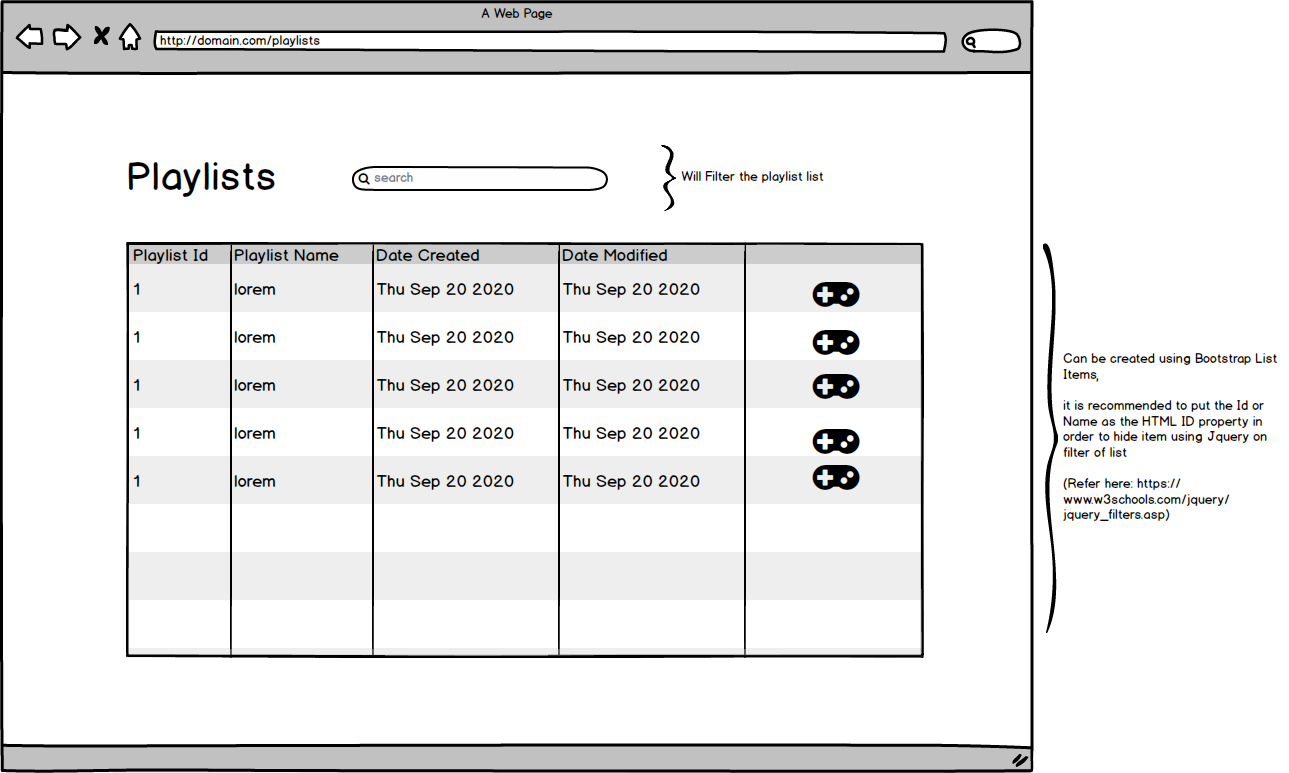Screen dimensions: 1289x773
Task: Stop page loading with the X icon
Action: coord(101,37)
